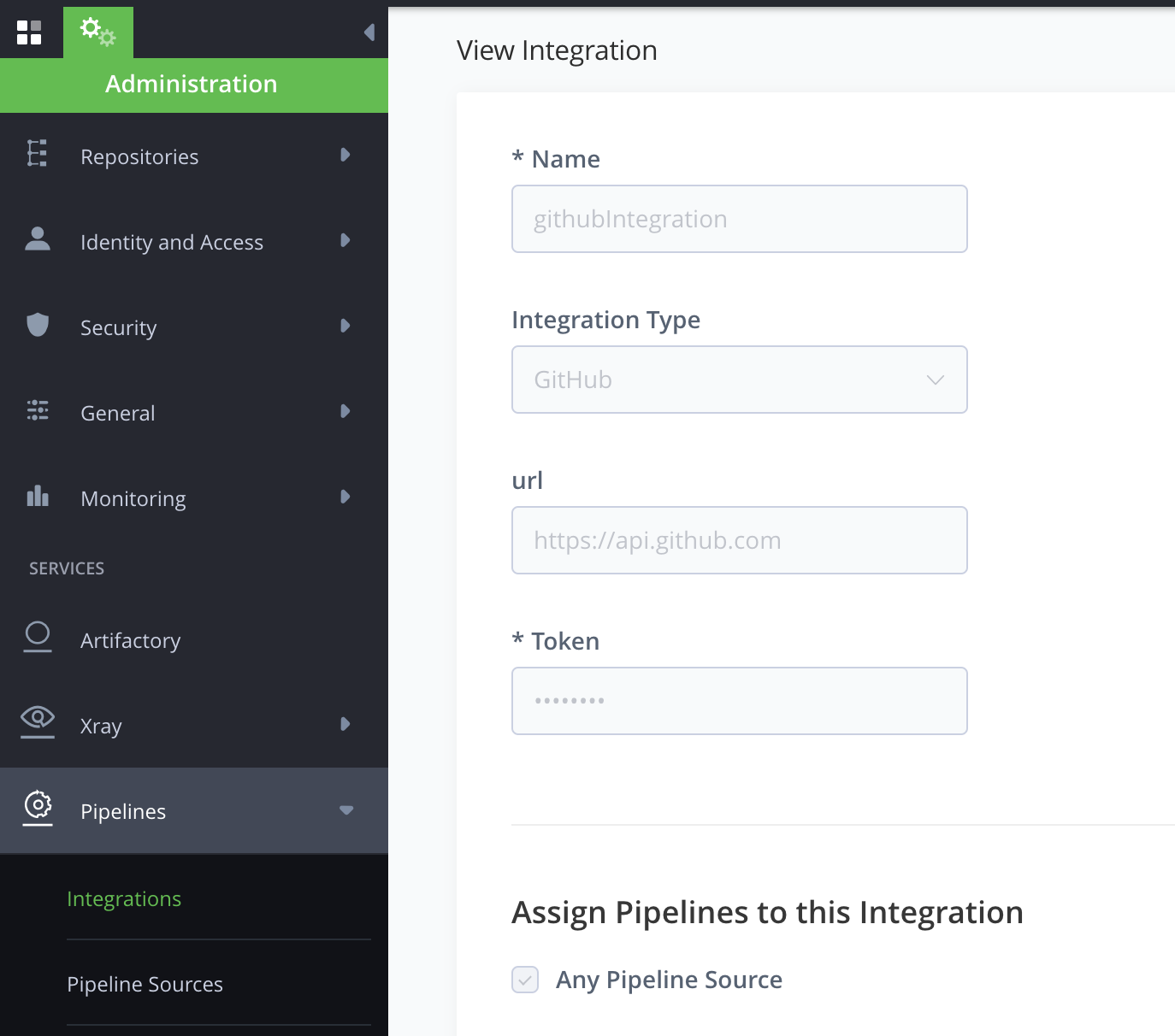
Task: Go to Pipeline Sources submenu link
Action: coord(145,984)
